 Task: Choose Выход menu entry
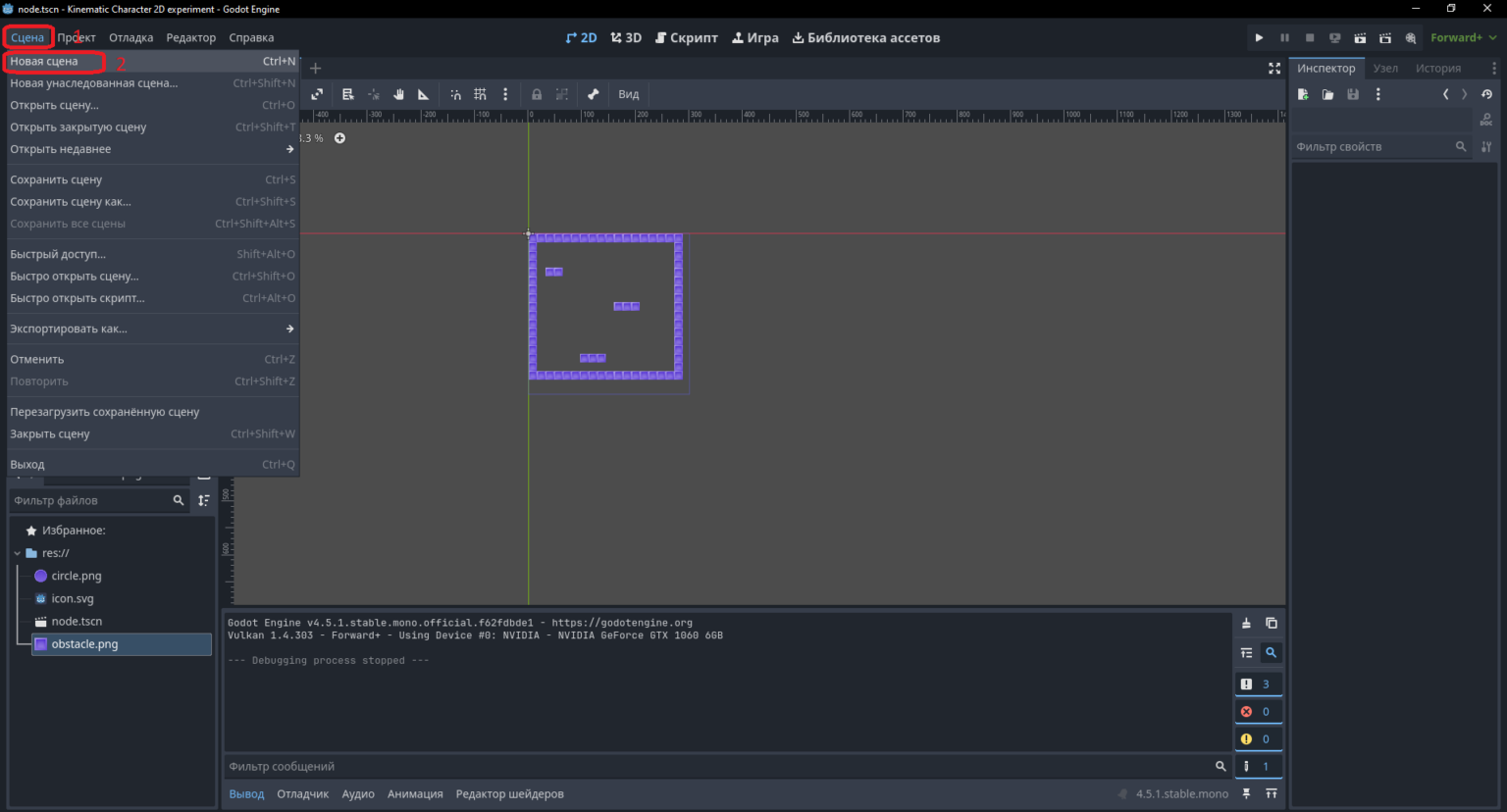click(152, 464)
